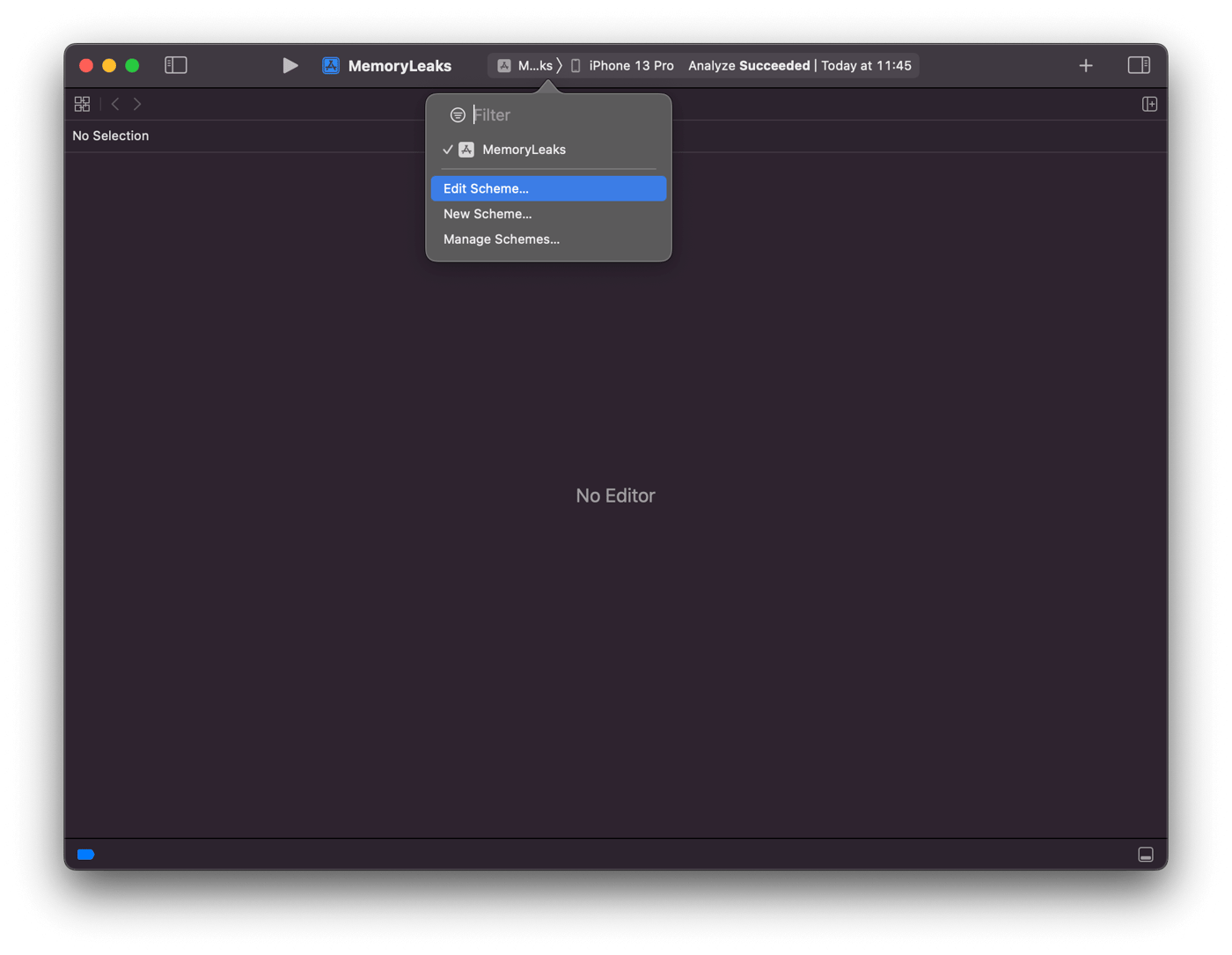
Task: Click the Run button to build
Action: pyautogui.click(x=290, y=65)
